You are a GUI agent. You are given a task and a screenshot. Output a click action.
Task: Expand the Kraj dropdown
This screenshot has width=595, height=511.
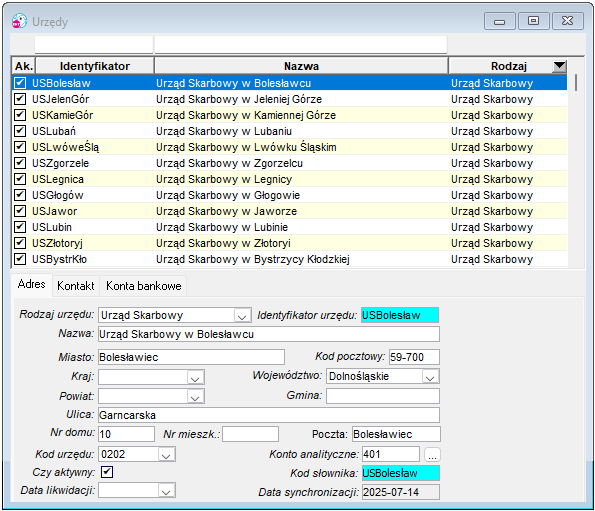pos(195,377)
